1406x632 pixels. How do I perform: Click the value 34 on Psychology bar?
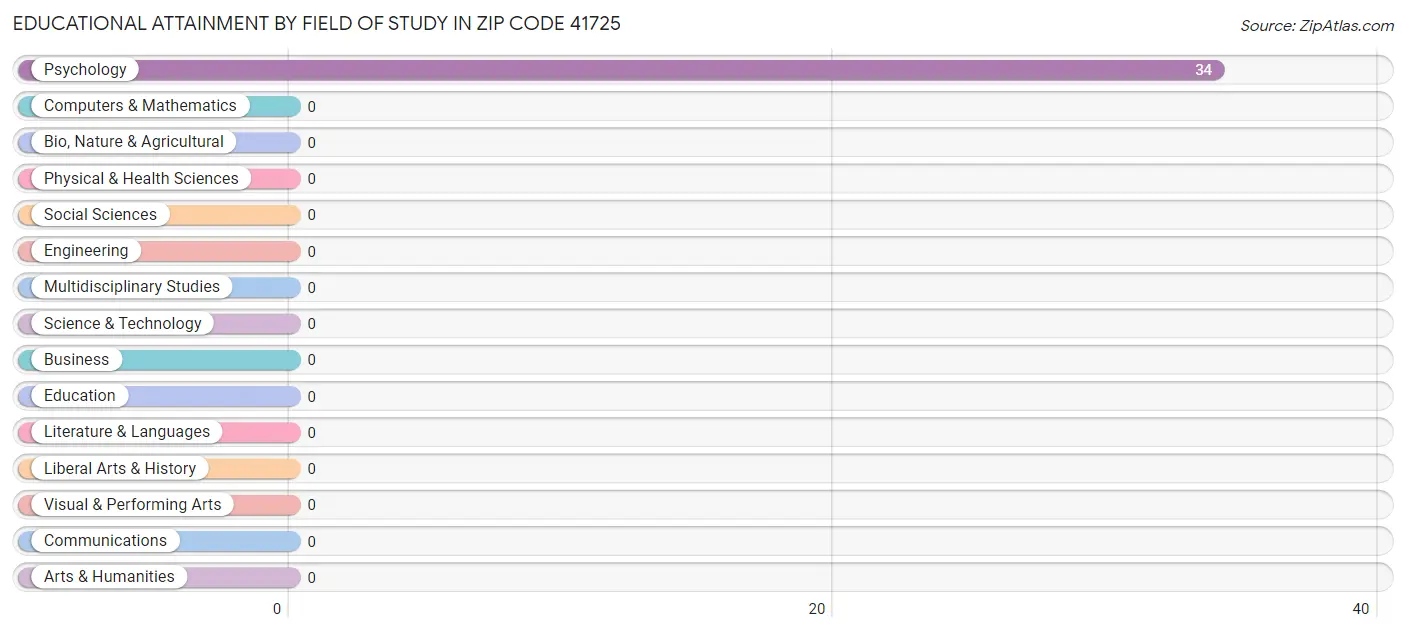click(x=1203, y=70)
